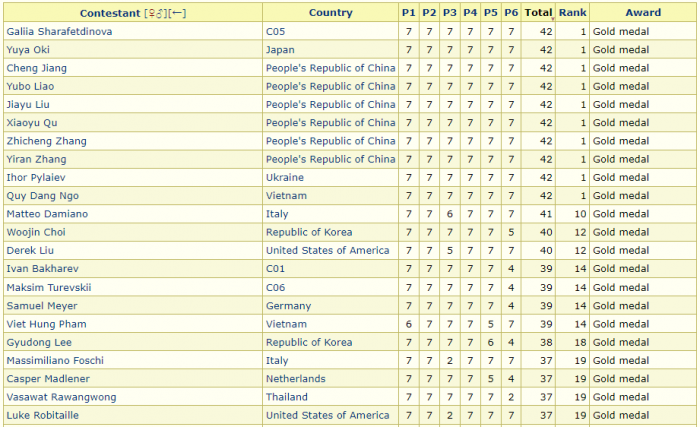Open Casper Madlener's Netherlands country link
700x427 pixels.
tap(295, 379)
